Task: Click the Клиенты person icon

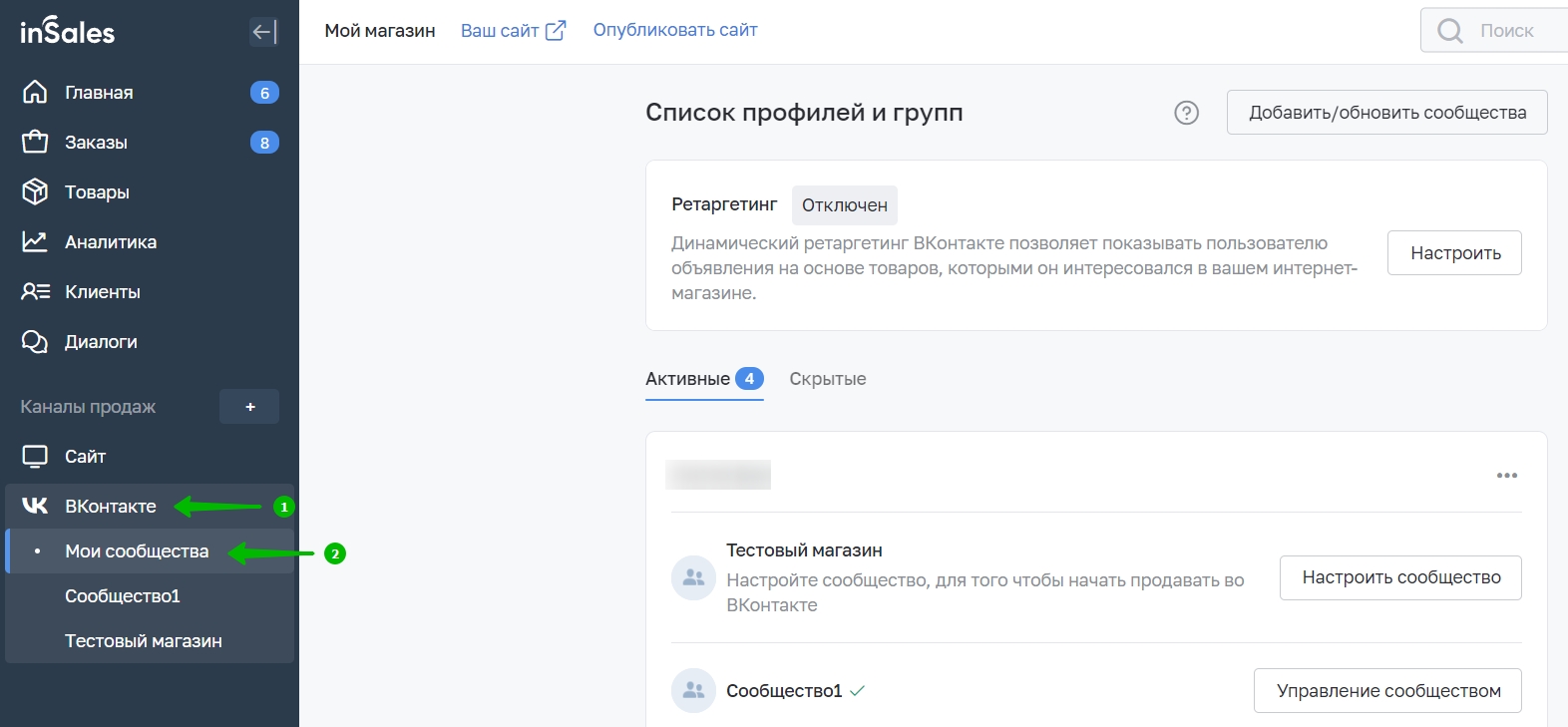Action: [35, 291]
